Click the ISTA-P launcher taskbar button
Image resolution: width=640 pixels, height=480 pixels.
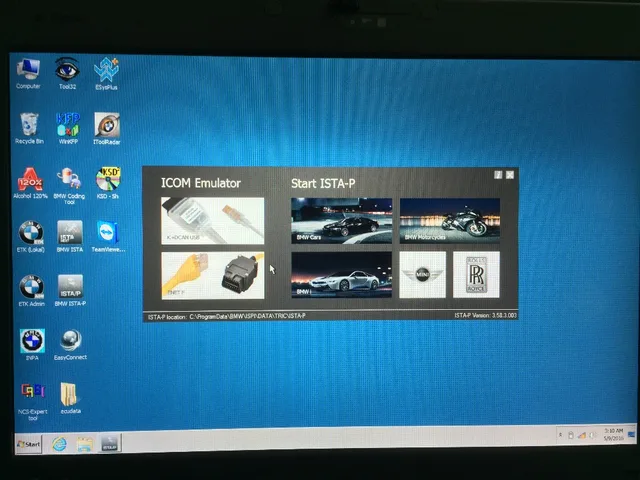[x=109, y=443]
